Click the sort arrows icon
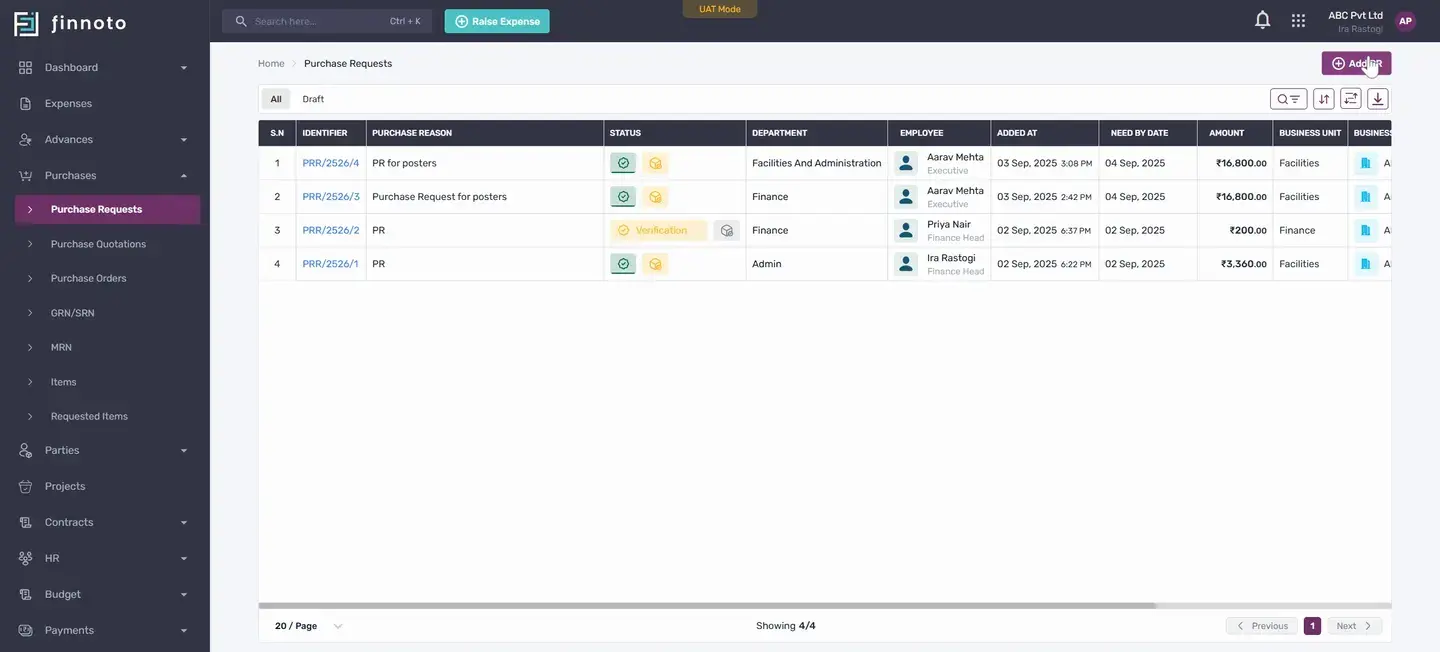Image resolution: width=1440 pixels, height=652 pixels. coord(1324,99)
